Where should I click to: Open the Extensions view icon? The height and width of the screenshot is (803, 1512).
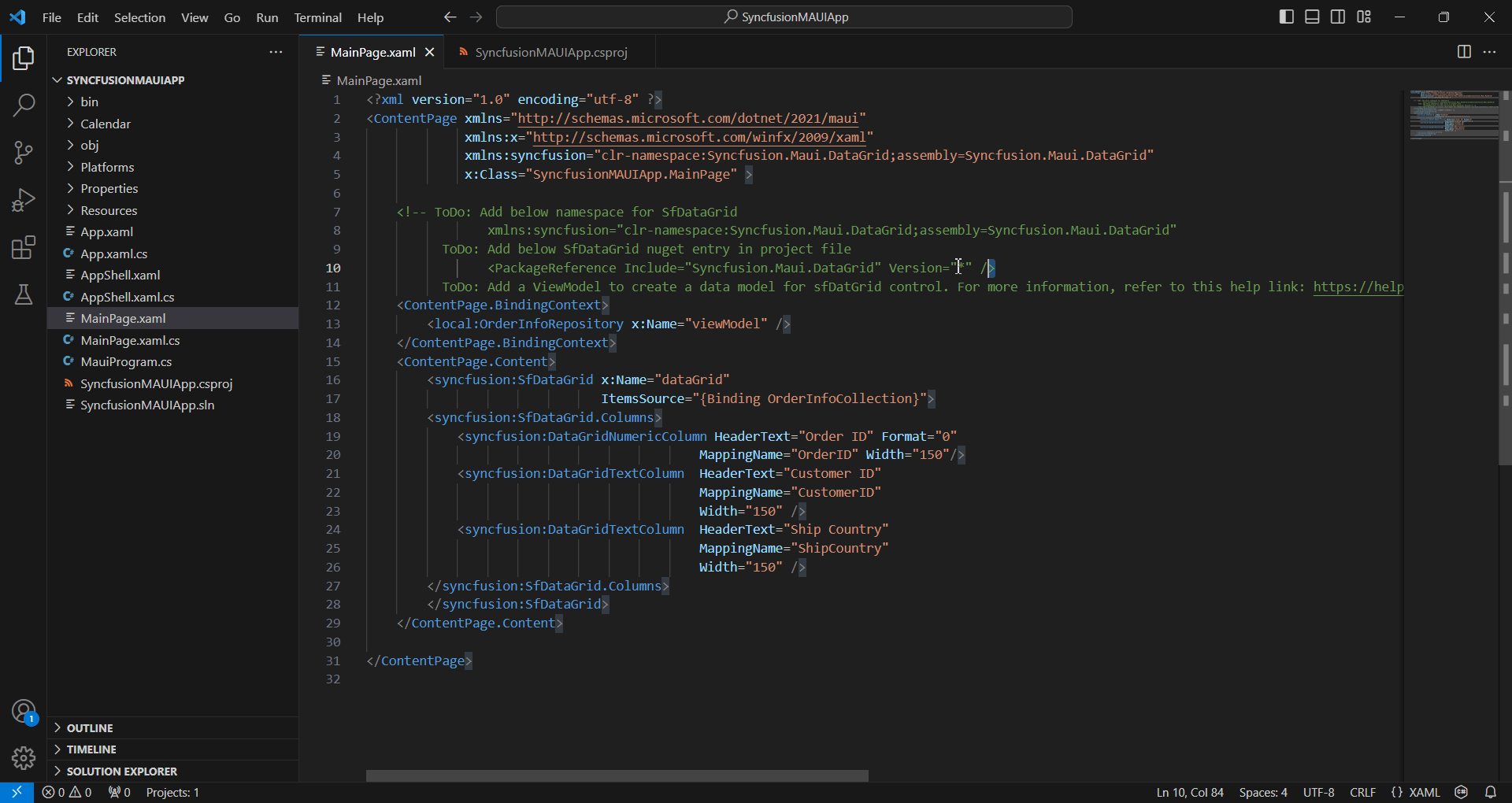(24, 247)
